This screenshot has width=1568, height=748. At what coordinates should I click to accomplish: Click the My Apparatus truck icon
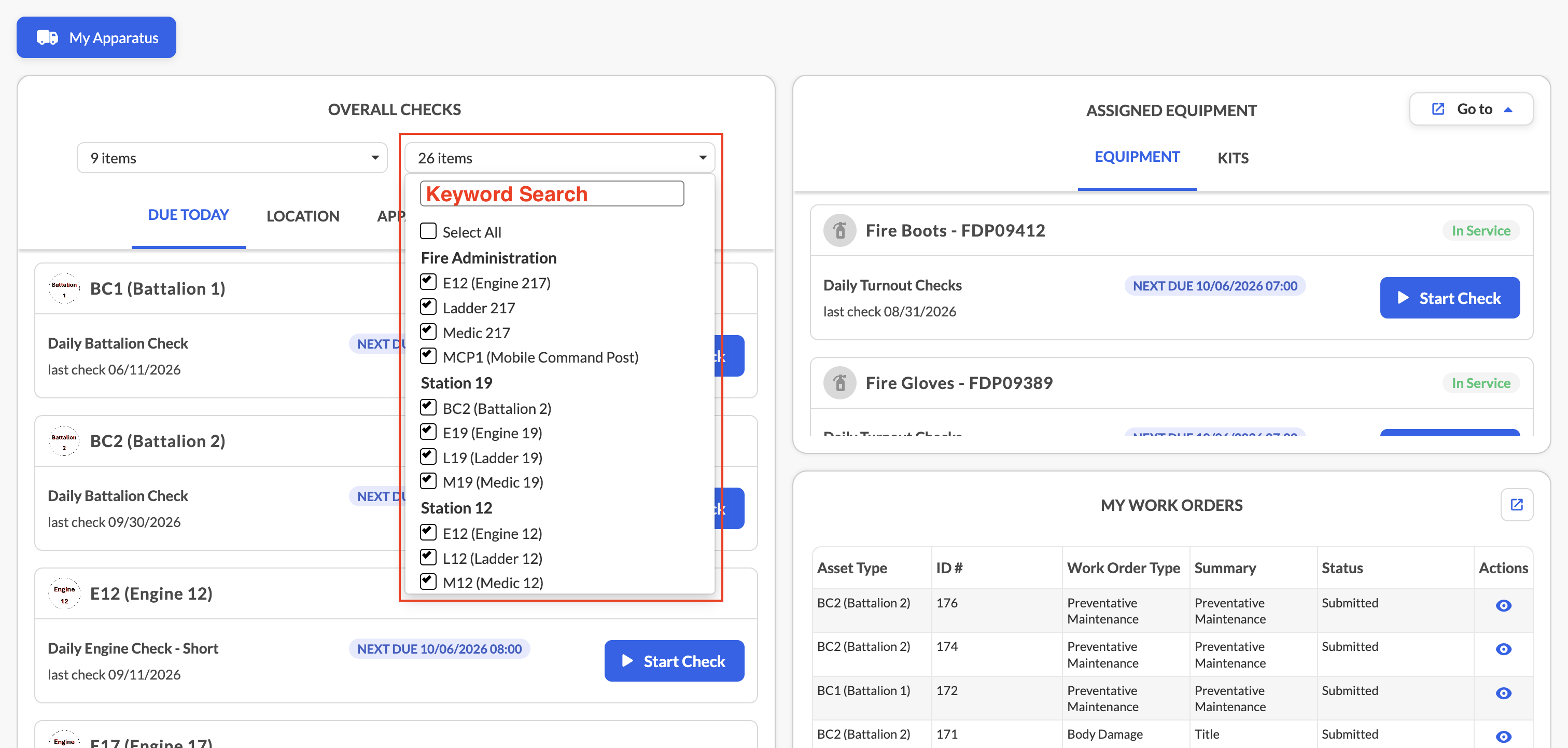pyautogui.click(x=48, y=38)
